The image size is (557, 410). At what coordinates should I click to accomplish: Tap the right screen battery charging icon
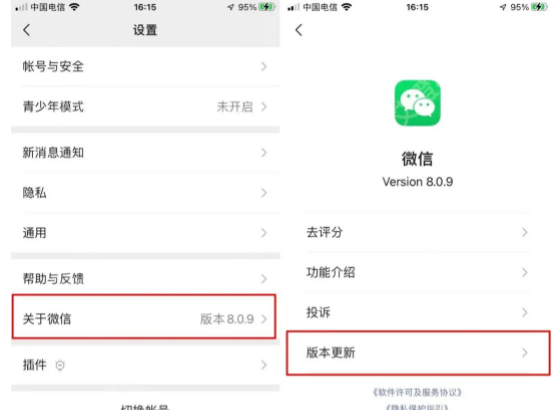pyautogui.click(x=540, y=7)
